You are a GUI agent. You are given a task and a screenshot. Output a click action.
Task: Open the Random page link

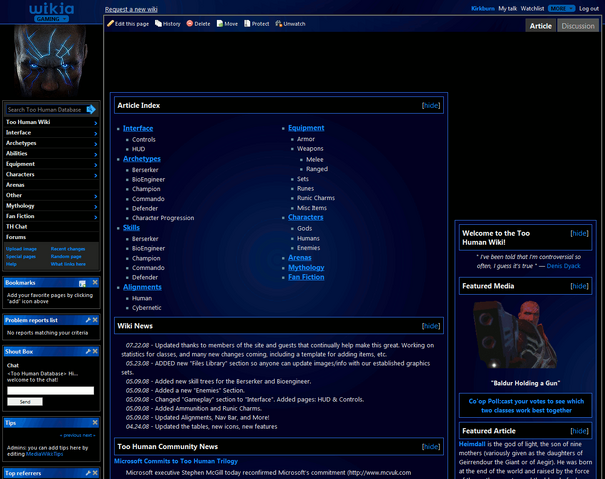click(x=66, y=256)
